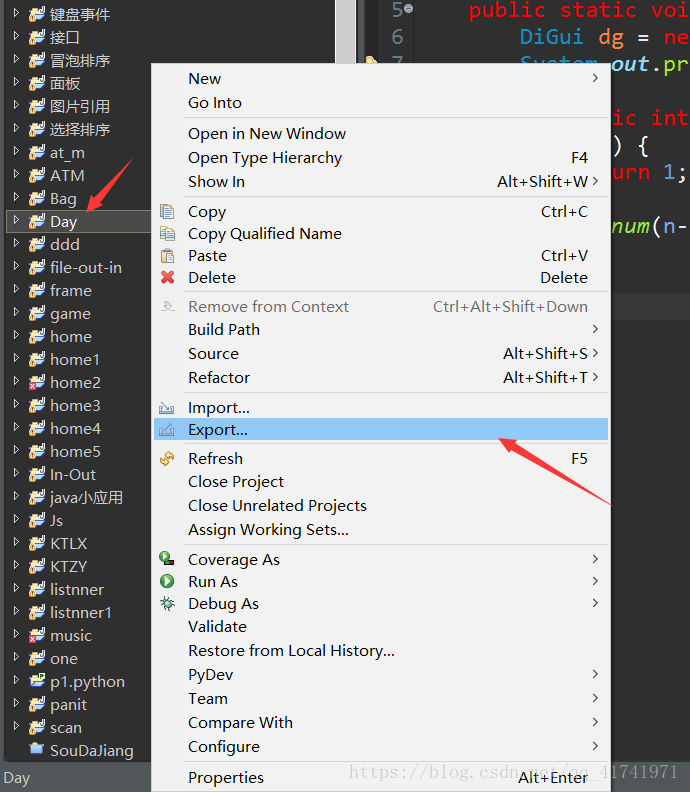Screen dimensions: 690x792
Task: Click the one project folder icon
Action: 37,658
